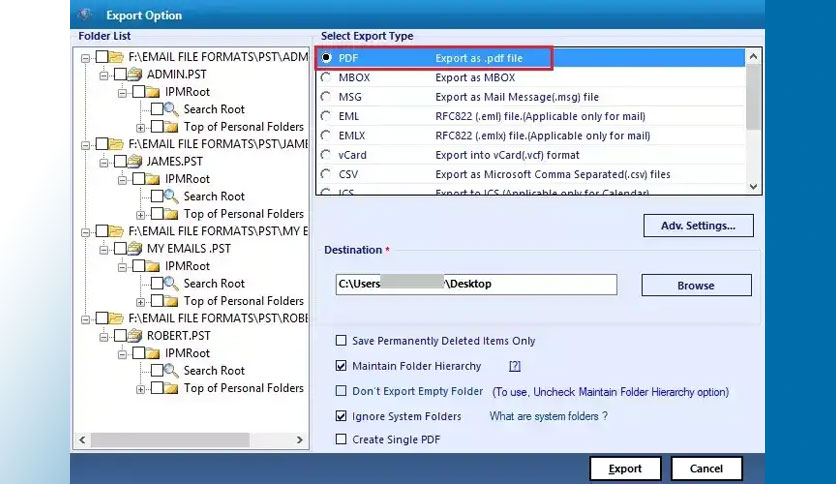Click export type list scroll down arrow
The height and width of the screenshot is (484, 836).
point(753,187)
